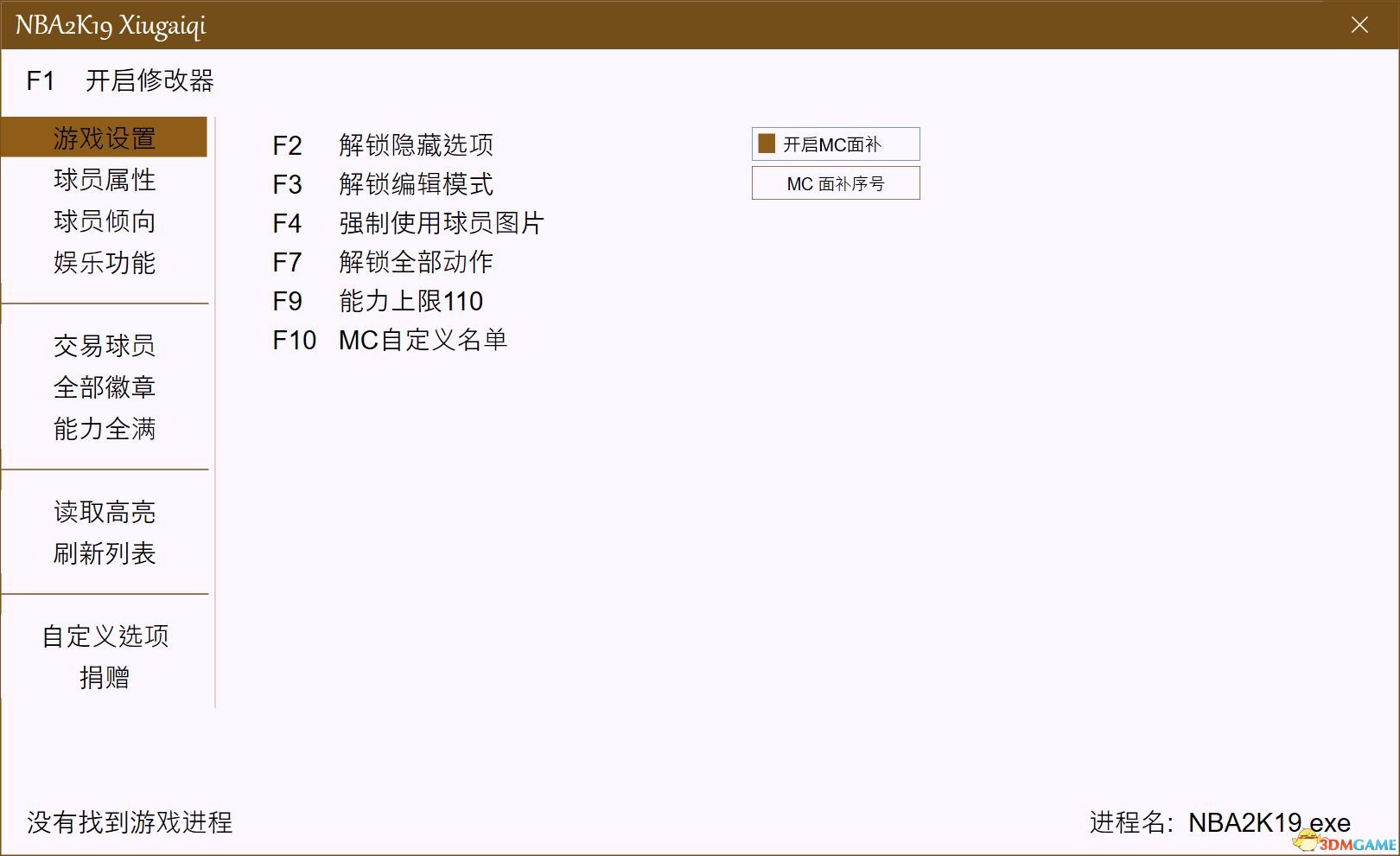Viewport: 1400px width, 856px height.
Task: Click the NBA2K19 Xiugaiqi window title
Action: 111,26
